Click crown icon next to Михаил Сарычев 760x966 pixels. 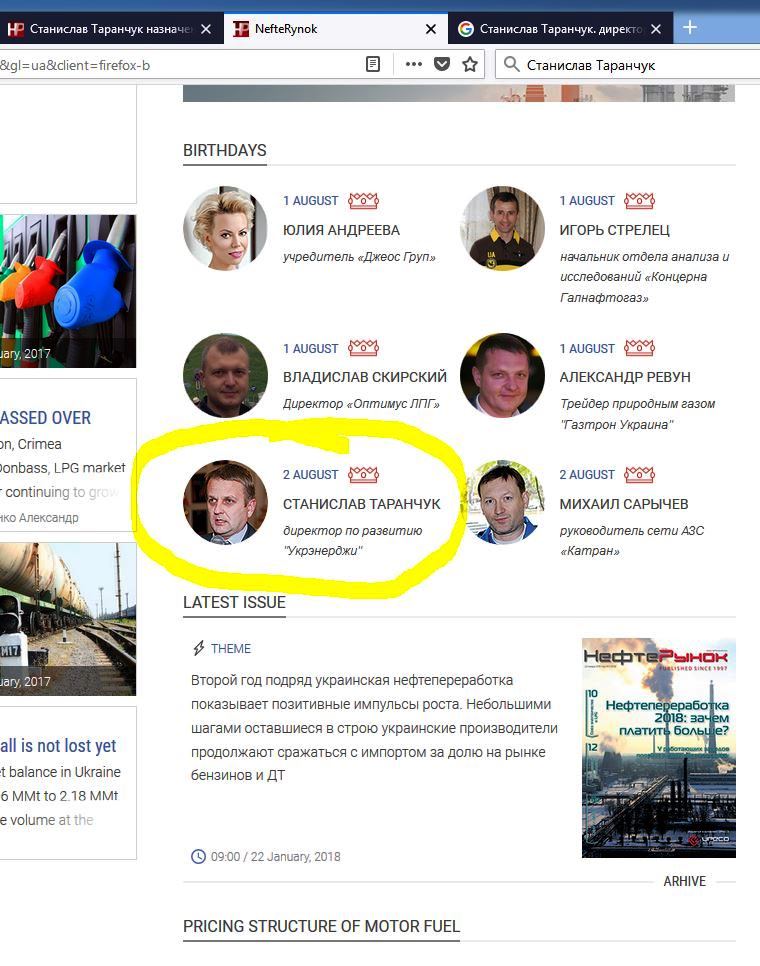point(639,474)
